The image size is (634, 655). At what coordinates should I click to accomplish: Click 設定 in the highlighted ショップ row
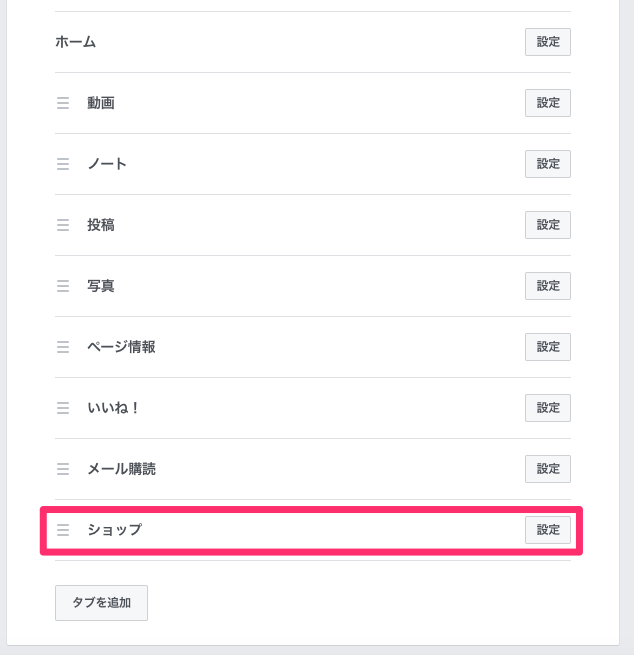click(x=547, y=530)
